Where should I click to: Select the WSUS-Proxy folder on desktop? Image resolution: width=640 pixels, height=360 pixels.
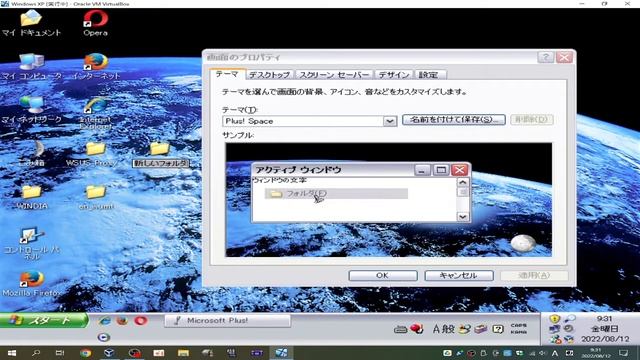[x=93, y=154]
